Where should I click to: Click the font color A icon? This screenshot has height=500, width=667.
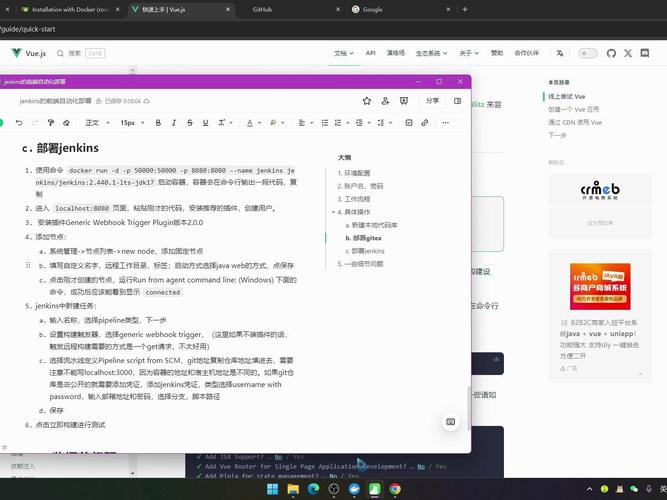pos(250,123)
